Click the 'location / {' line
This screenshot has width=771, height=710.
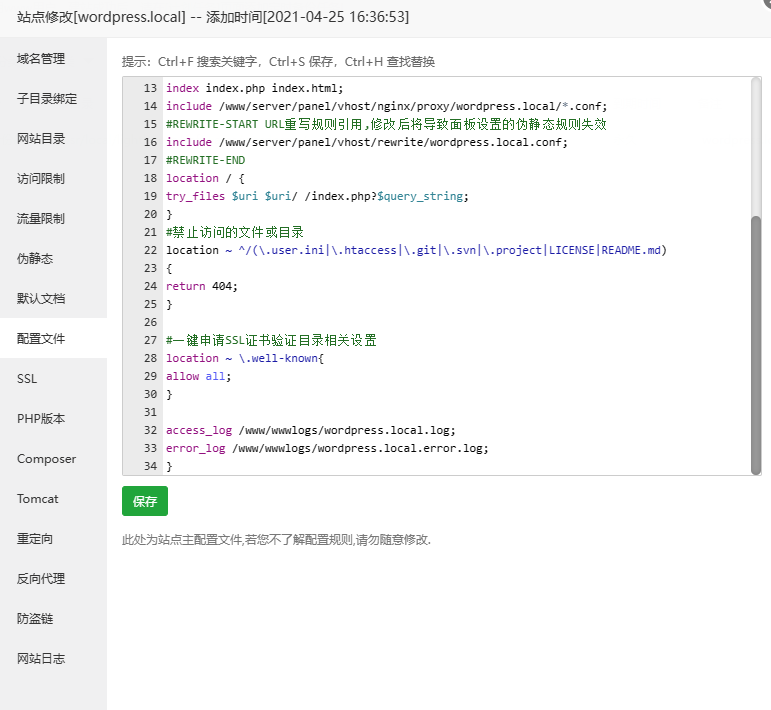coord(205,178)
